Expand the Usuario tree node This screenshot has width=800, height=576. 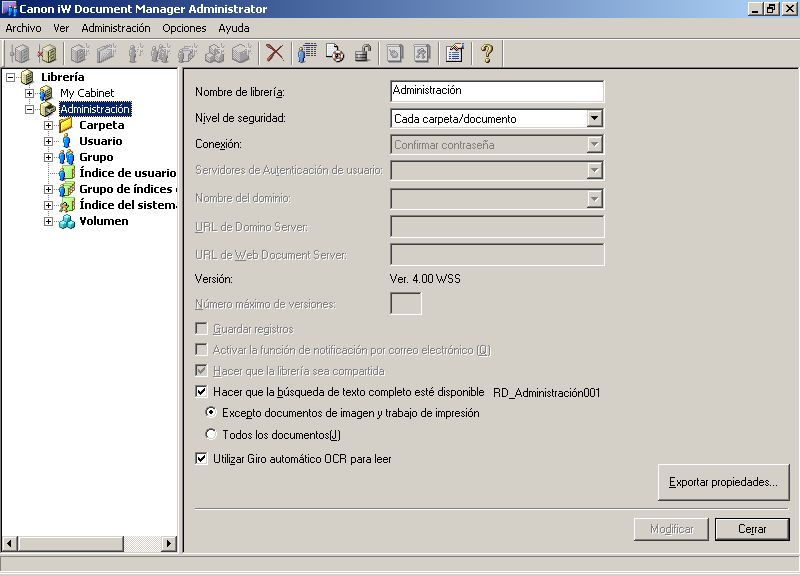tap(48, 141)
